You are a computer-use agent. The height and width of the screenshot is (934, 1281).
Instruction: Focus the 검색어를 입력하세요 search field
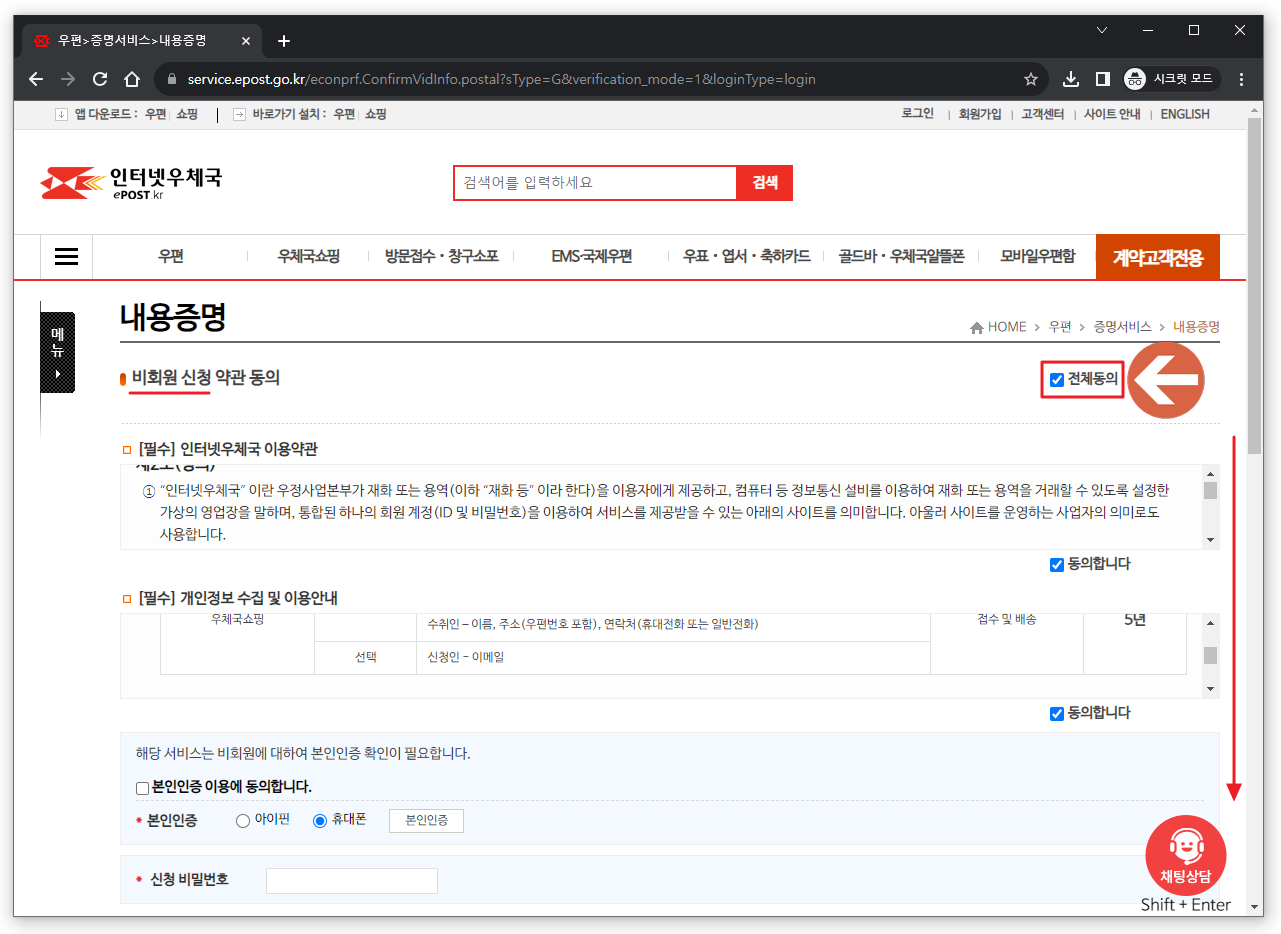(x=595, y=183)
